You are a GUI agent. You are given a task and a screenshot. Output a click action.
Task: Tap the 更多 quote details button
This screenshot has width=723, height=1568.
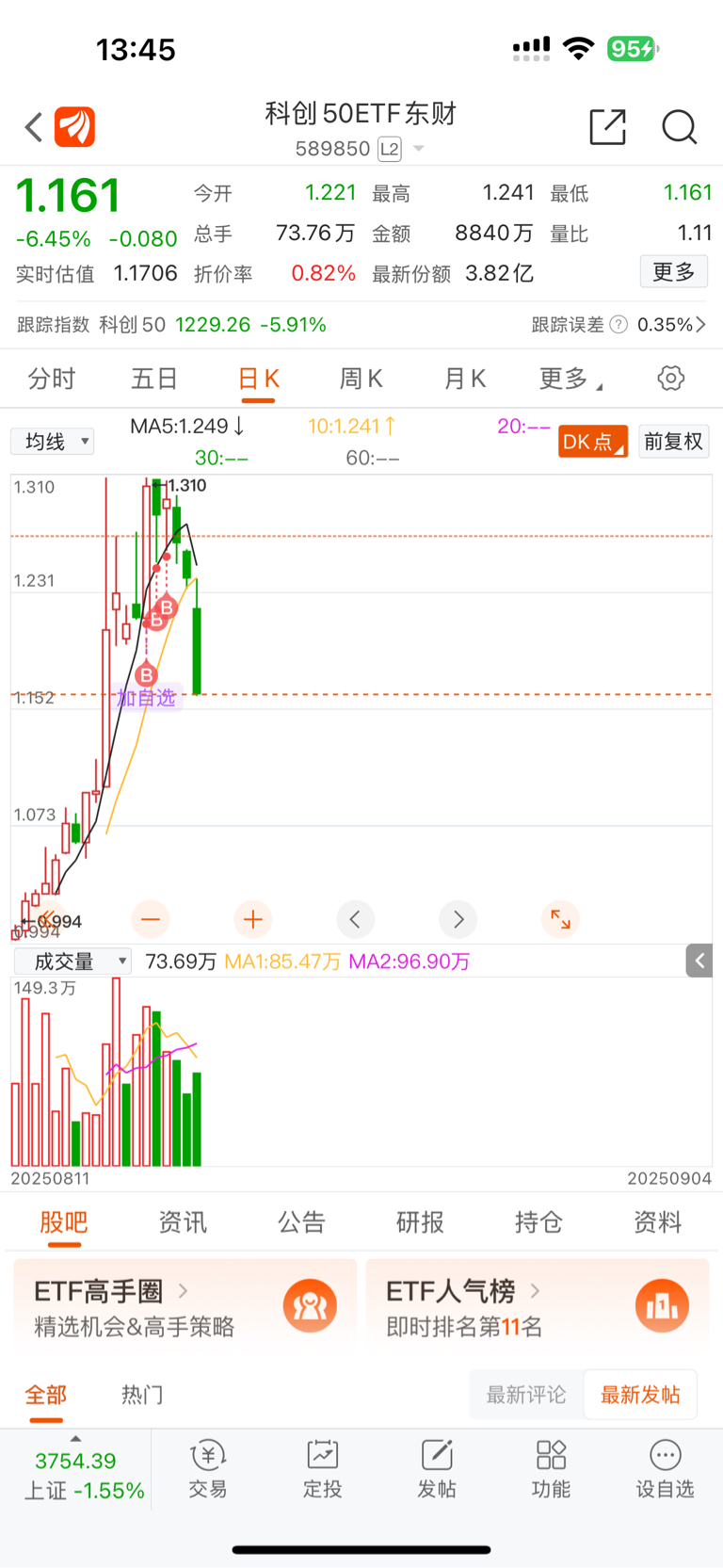[674, 272]
